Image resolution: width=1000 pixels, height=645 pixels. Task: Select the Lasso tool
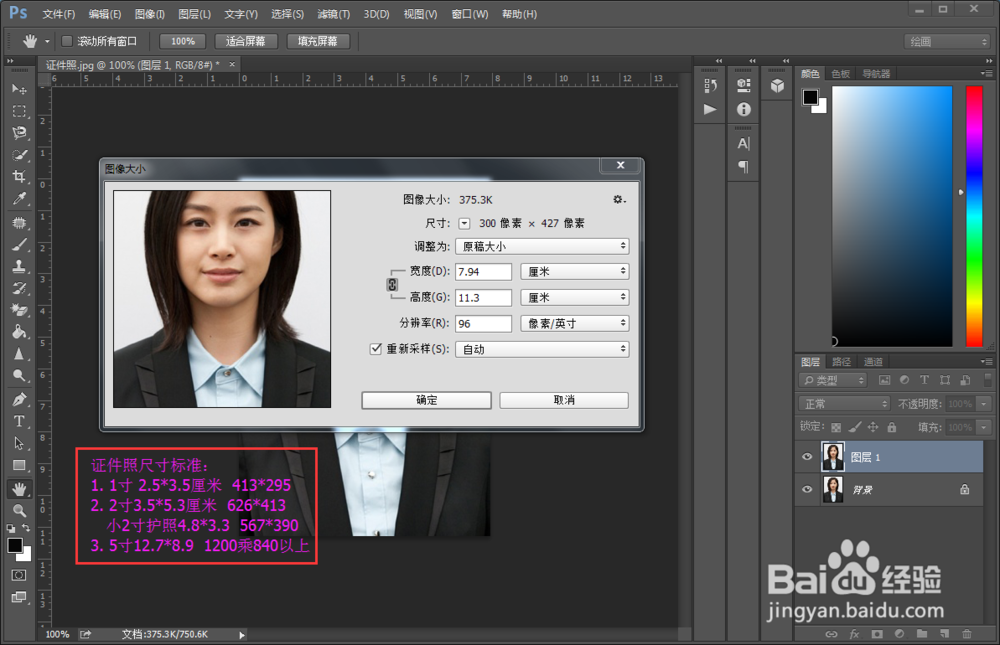pyautogui.click(x=19, y=133)
